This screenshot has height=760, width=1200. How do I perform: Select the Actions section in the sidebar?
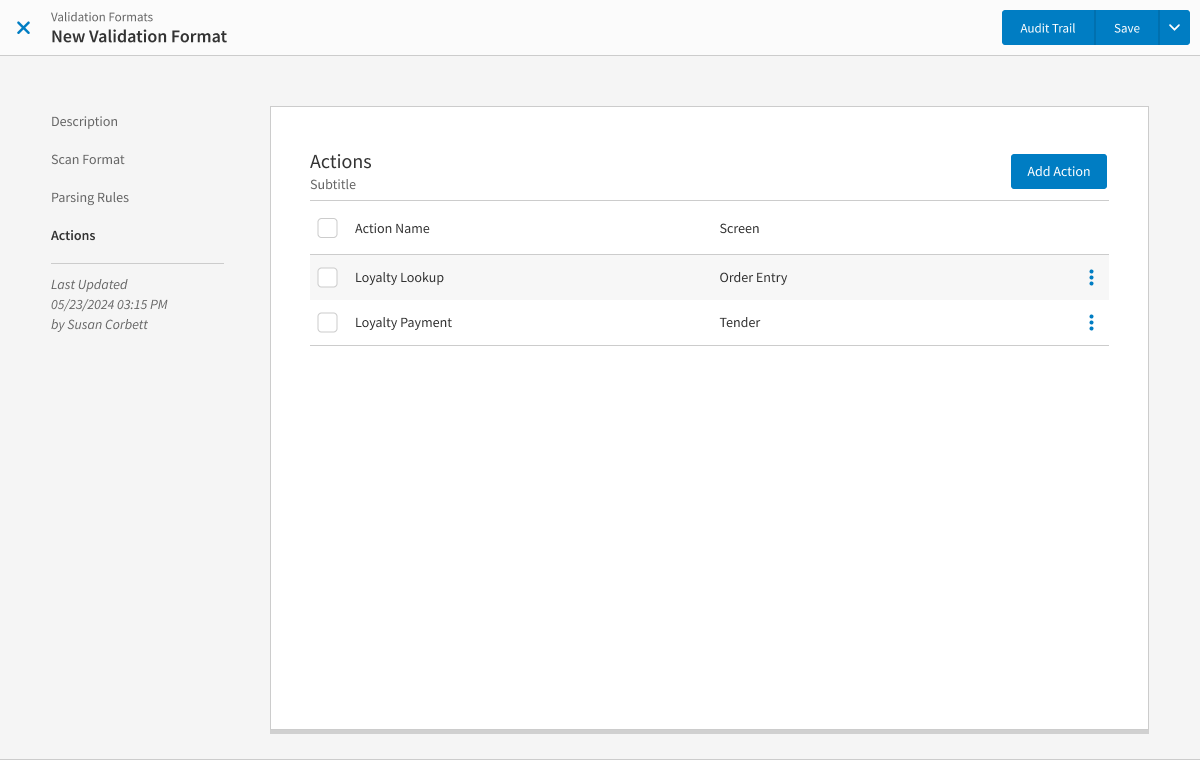pyautogui.click(x=72, y=235)
